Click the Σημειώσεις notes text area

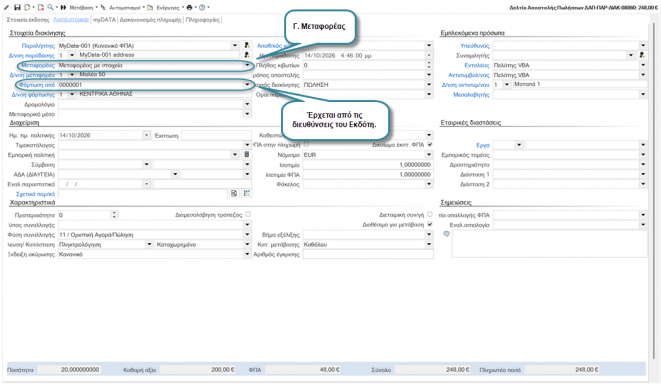click(x=549, y=244)
